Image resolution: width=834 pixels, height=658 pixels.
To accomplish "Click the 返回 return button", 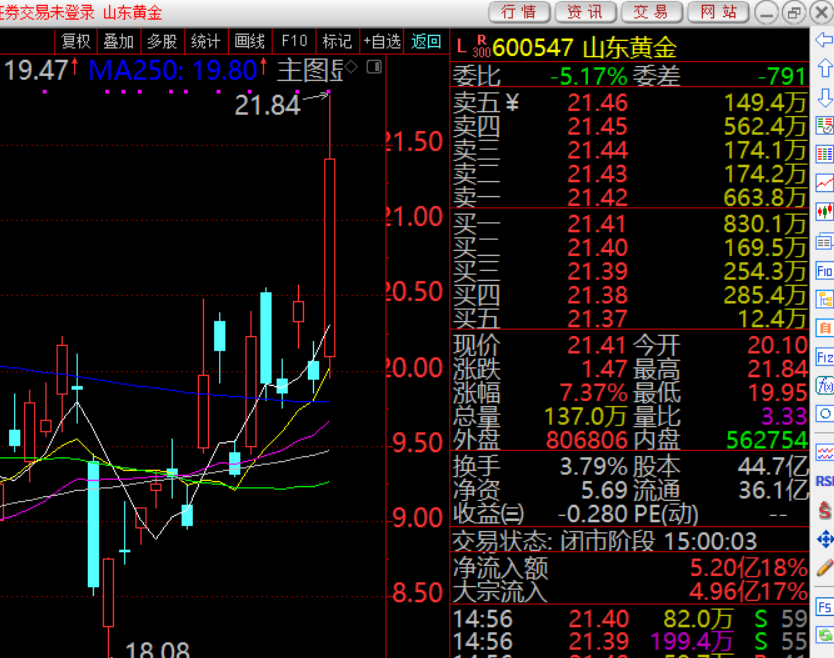I will pyautogui.click(x=426, y=41).
